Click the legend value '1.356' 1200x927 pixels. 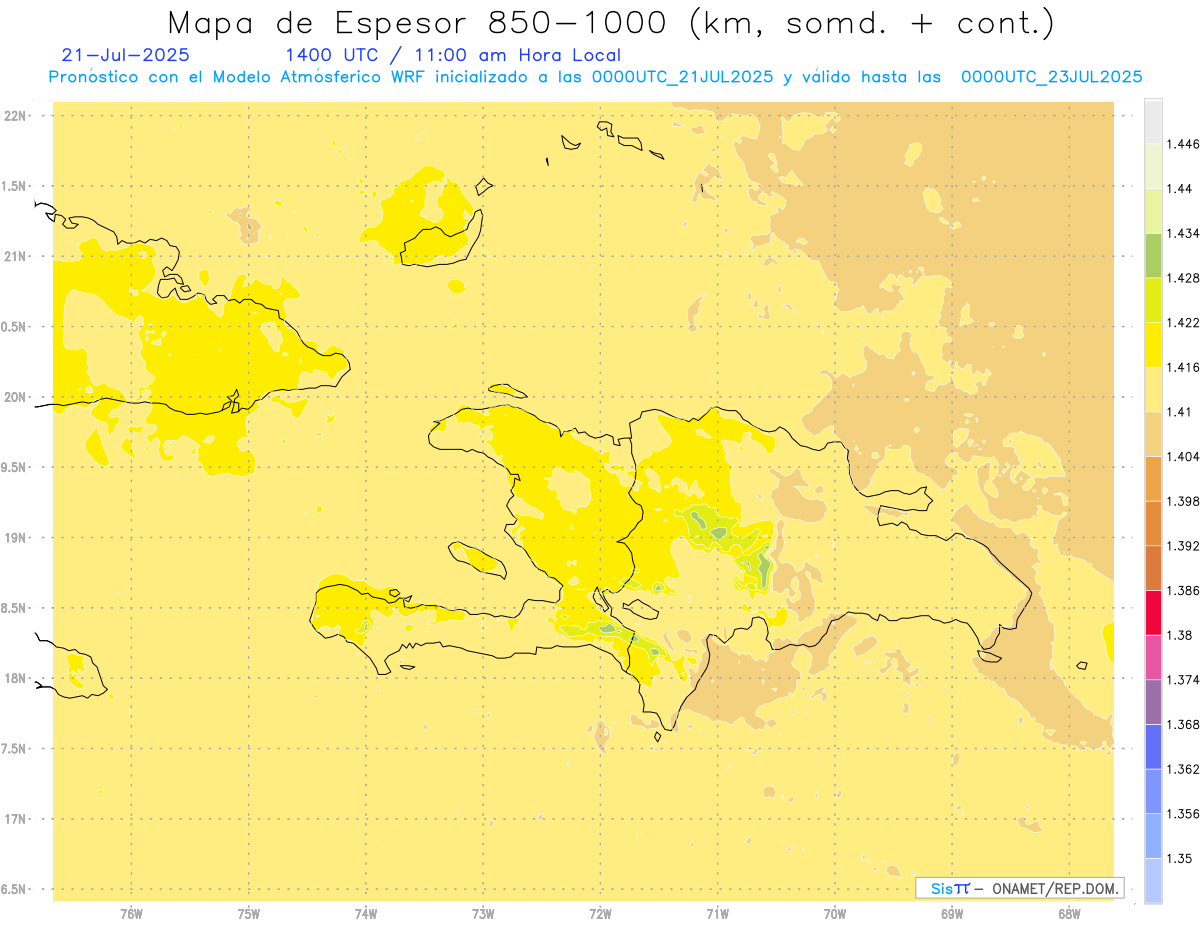1182,814
